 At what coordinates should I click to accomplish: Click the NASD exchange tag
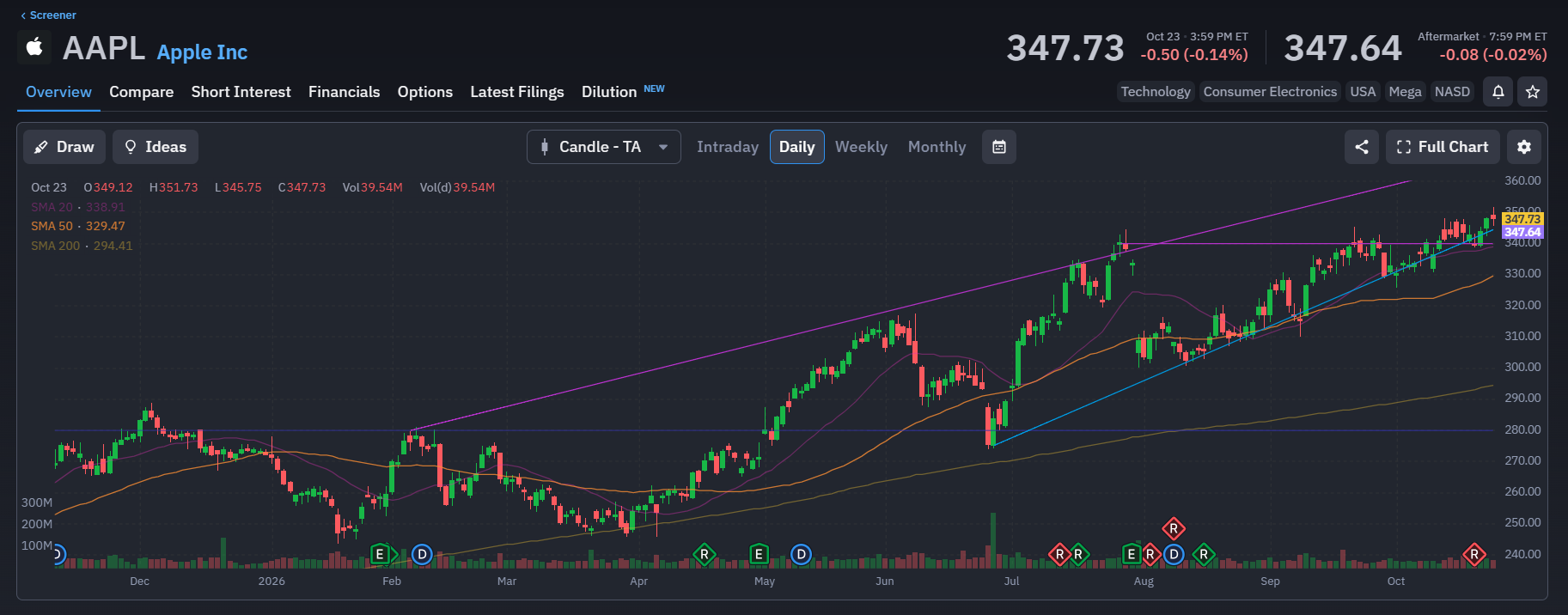pyautogui.click(x=1452, y=92)
